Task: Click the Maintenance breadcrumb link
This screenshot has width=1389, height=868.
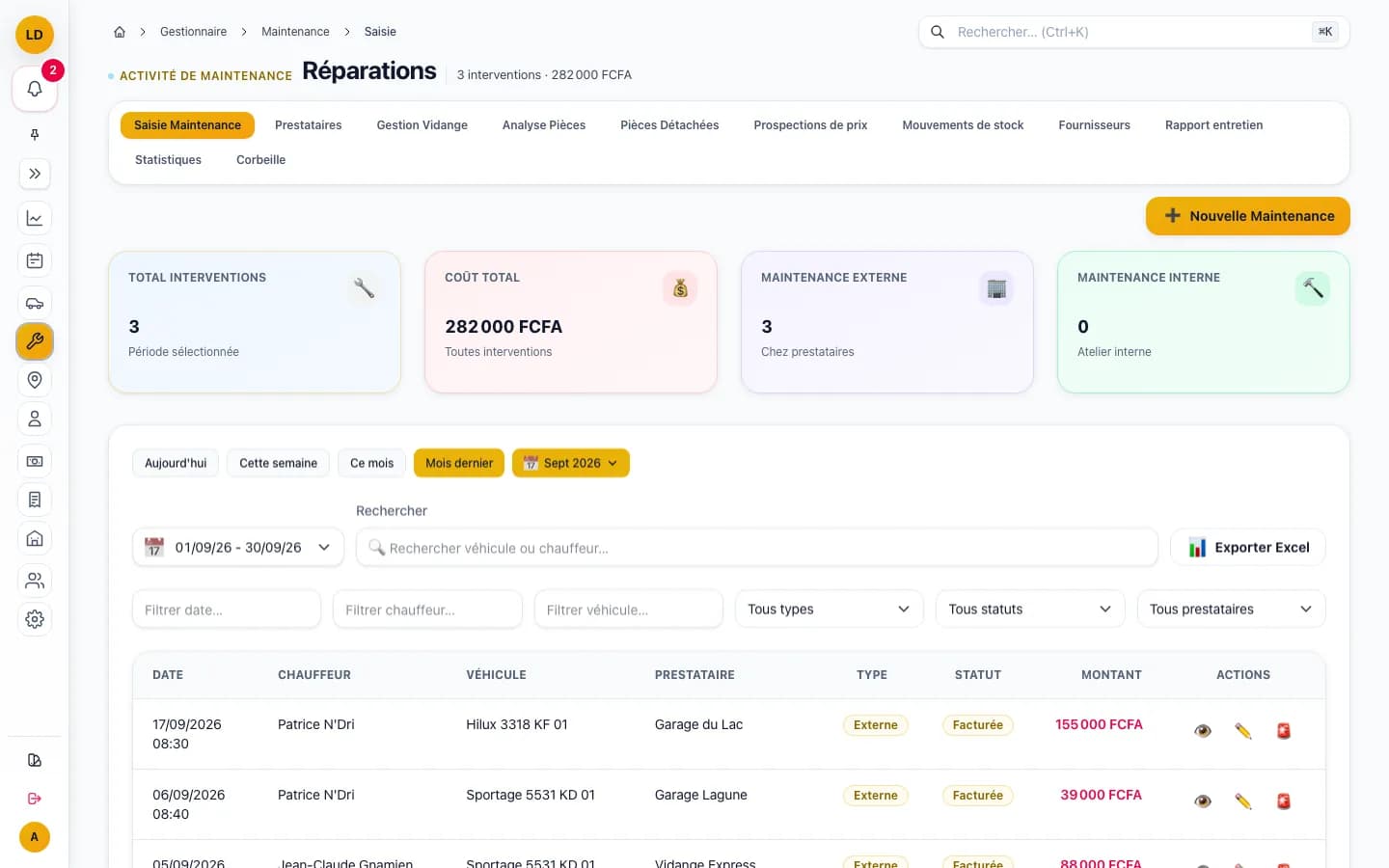Action: (295, 32)
